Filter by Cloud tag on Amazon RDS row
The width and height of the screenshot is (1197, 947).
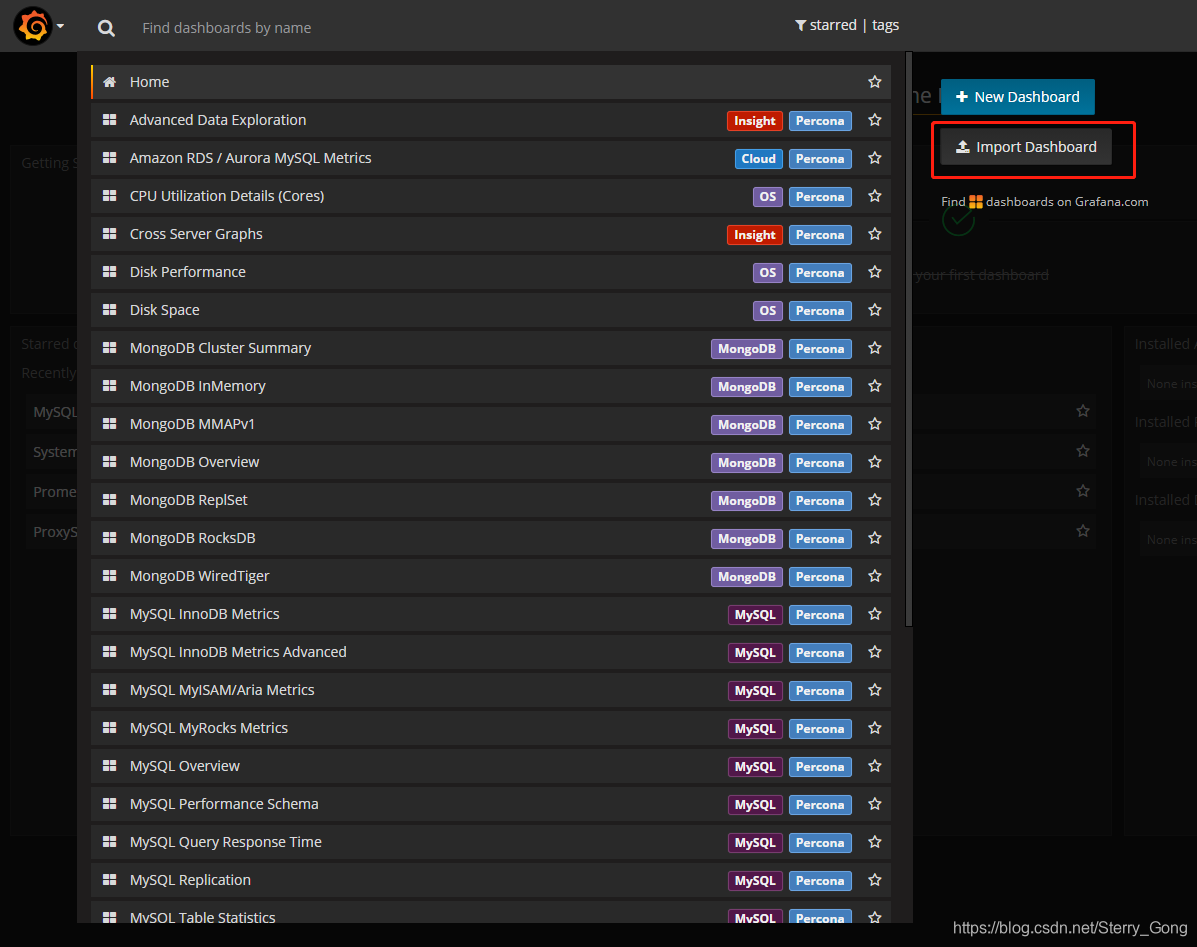(758, 159)
